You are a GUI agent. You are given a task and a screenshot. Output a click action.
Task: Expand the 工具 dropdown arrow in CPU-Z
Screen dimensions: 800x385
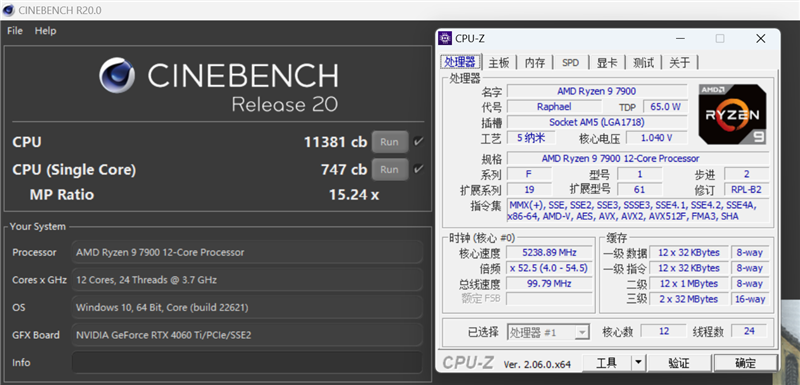(638, 363)
